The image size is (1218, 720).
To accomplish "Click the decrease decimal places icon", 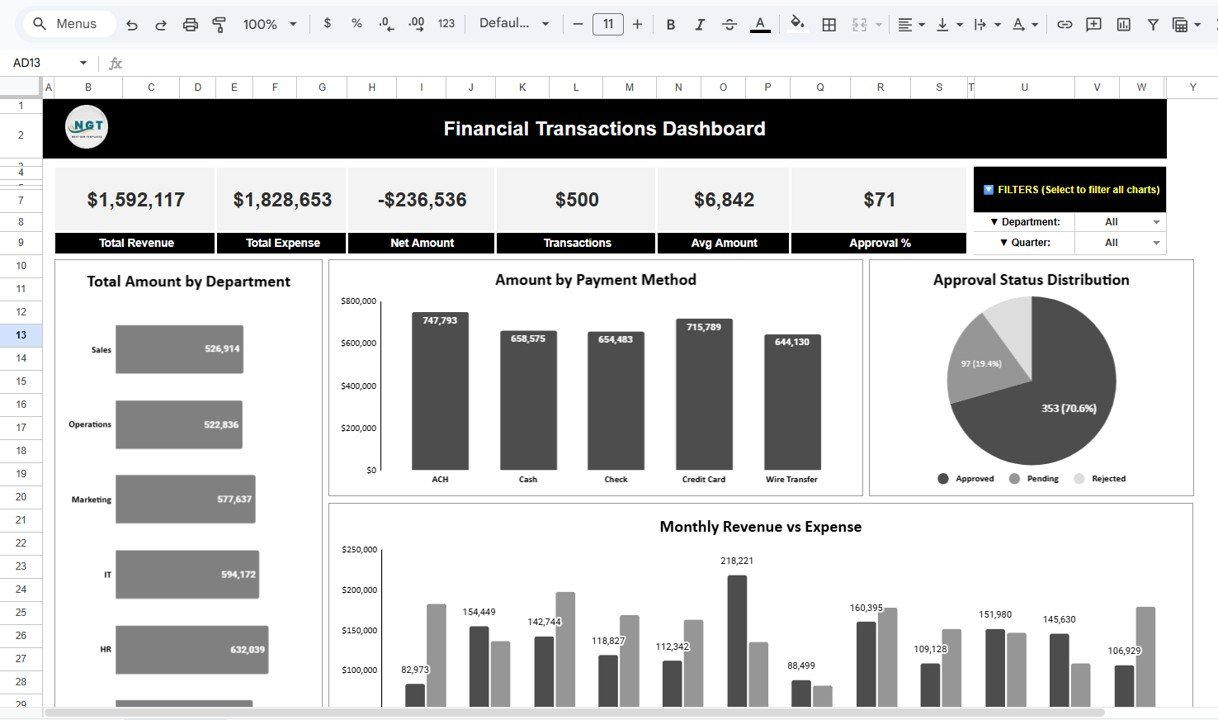I will pos(386,24).
